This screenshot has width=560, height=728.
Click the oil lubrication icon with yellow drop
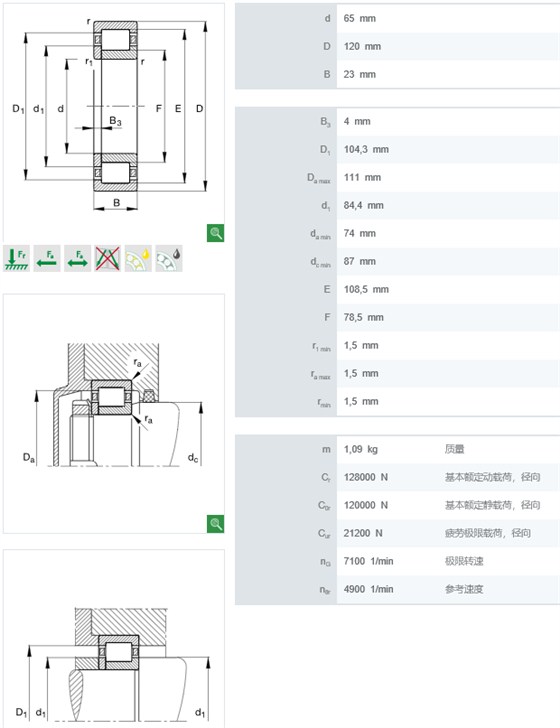138,259
